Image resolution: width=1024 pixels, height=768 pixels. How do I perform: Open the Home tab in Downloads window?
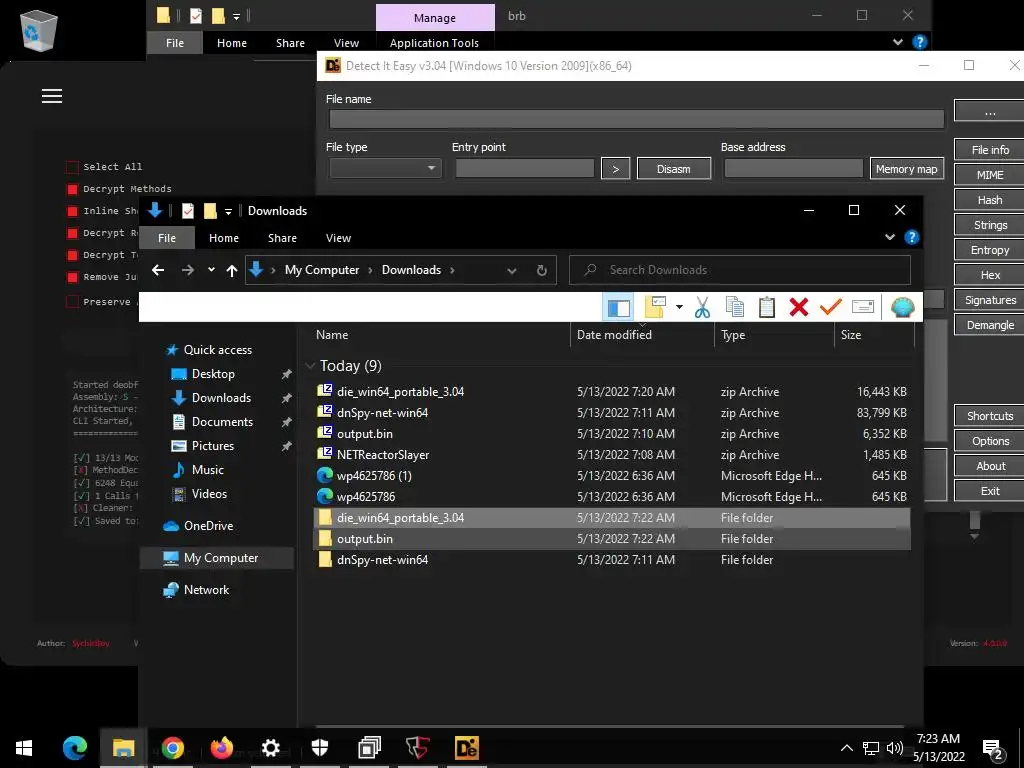pyautogui.click(x=224, y=238)
